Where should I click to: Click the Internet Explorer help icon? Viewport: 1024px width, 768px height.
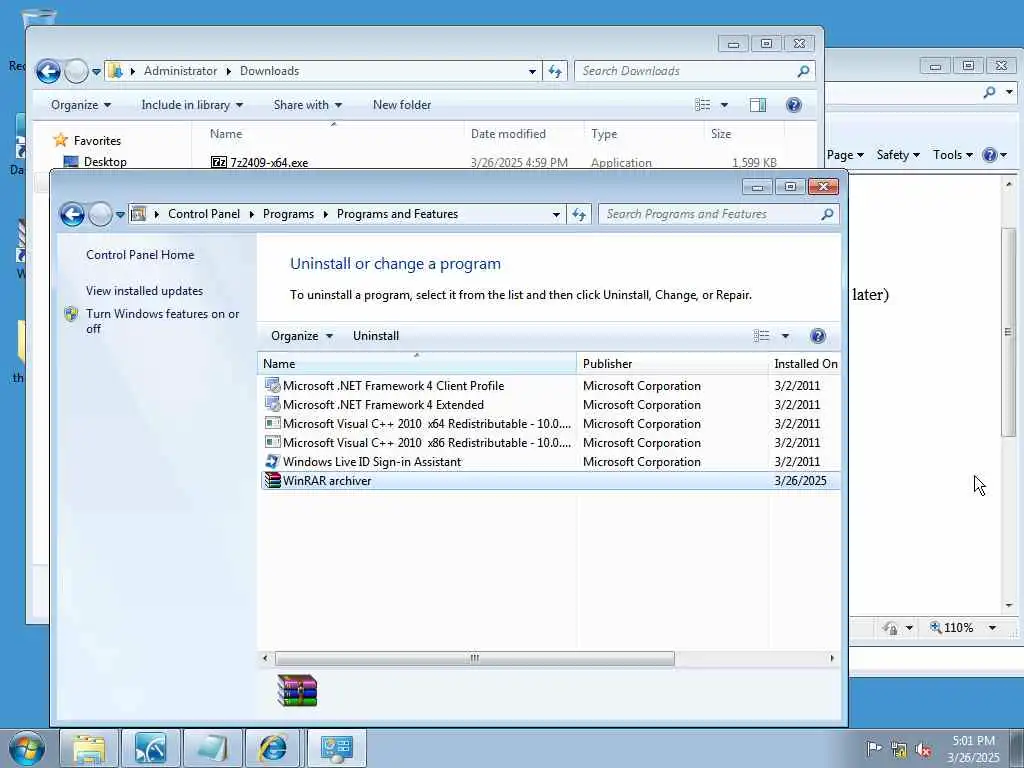pos(989,155)
